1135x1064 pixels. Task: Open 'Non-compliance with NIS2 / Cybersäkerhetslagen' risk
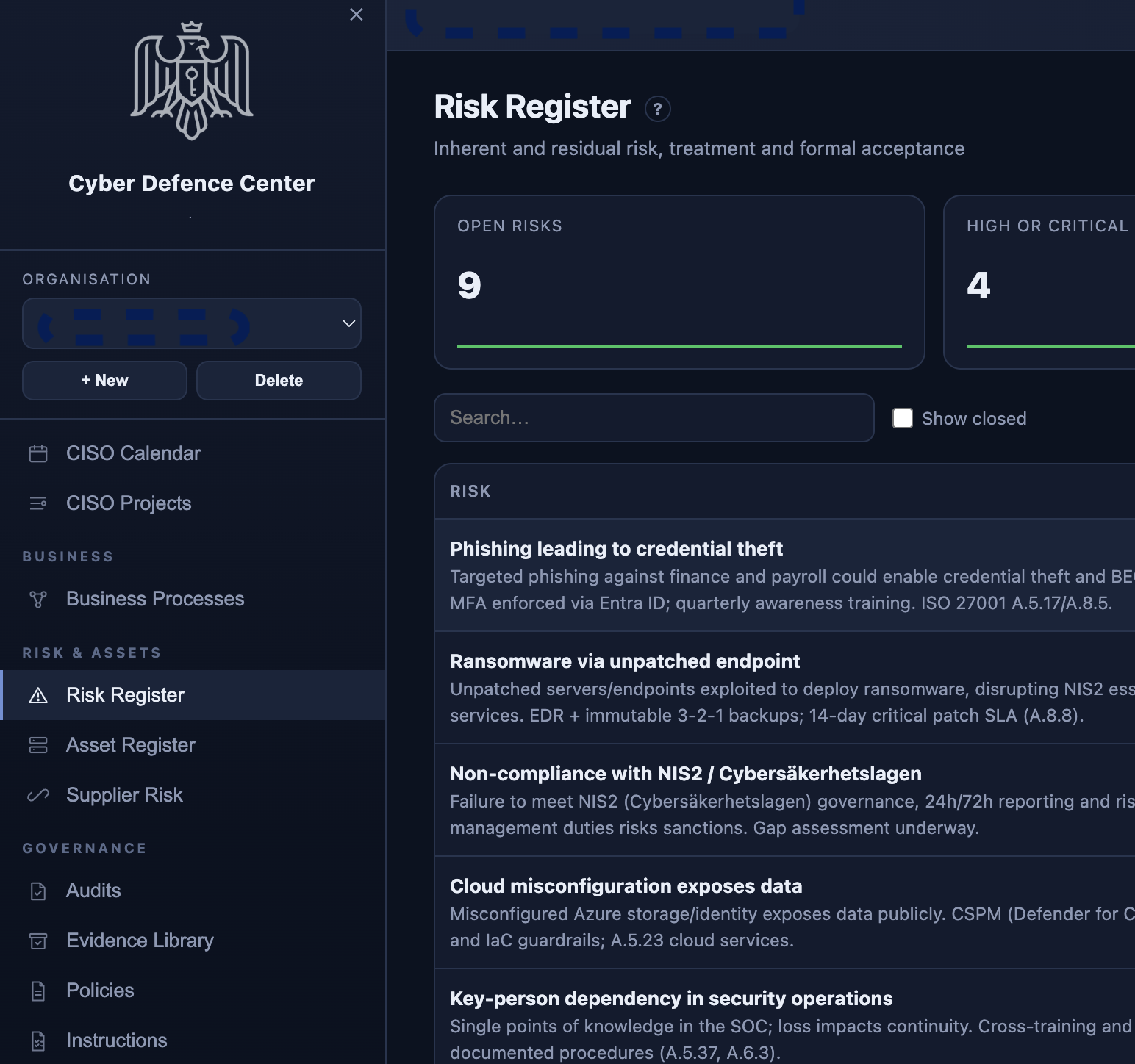click(784, 800)
